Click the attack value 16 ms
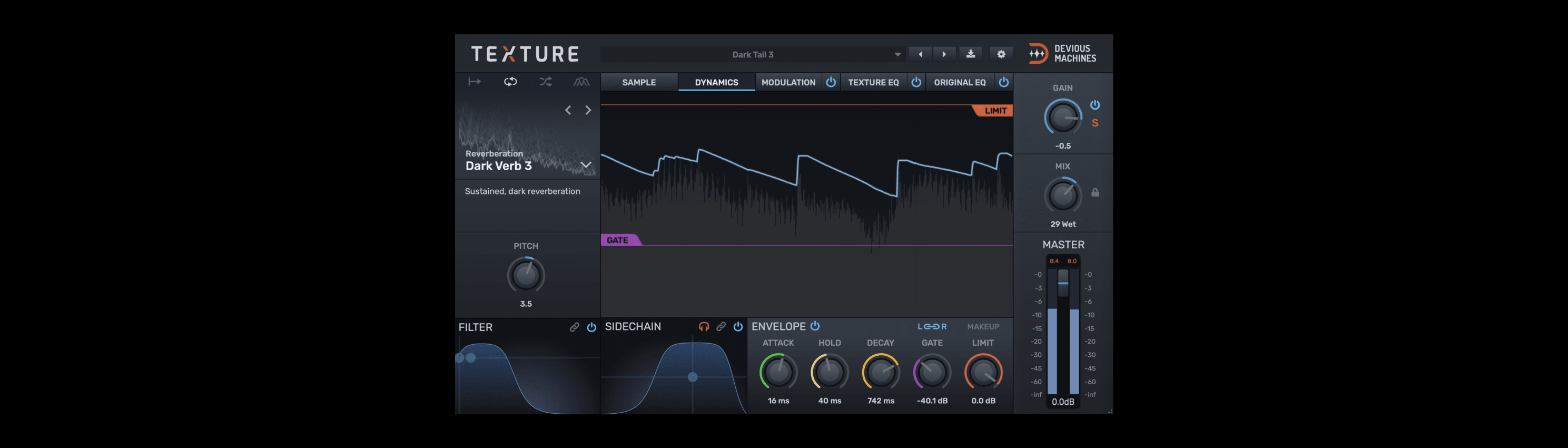Screen dimensions: 1568x448 coord(778,401)
